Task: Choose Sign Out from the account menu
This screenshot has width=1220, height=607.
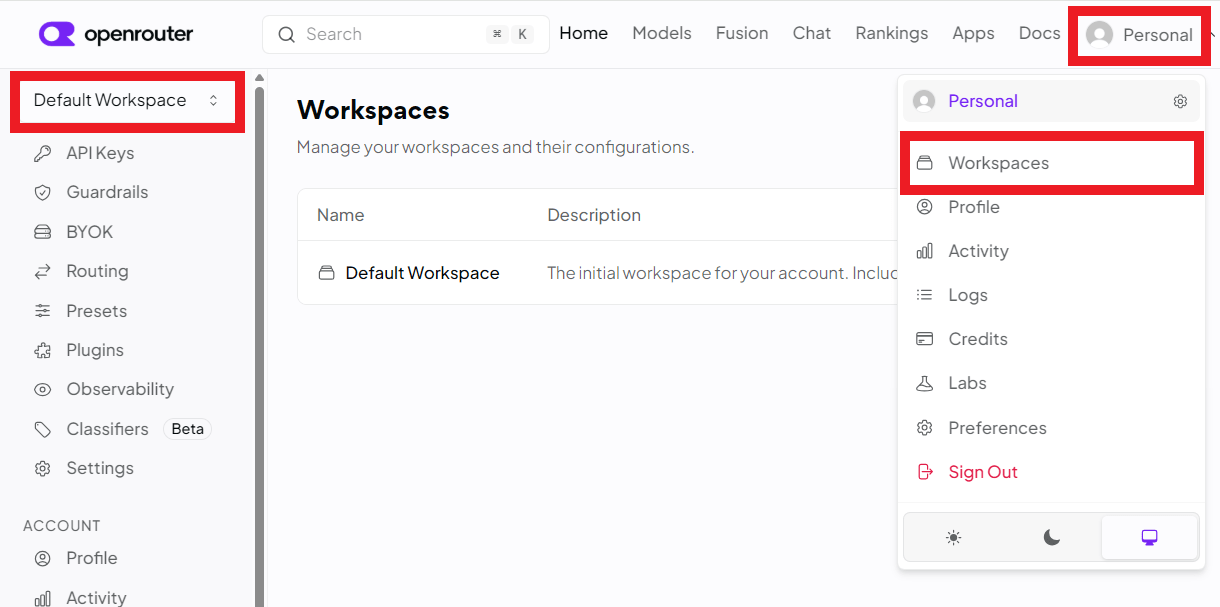Action: pos(1051,472)
